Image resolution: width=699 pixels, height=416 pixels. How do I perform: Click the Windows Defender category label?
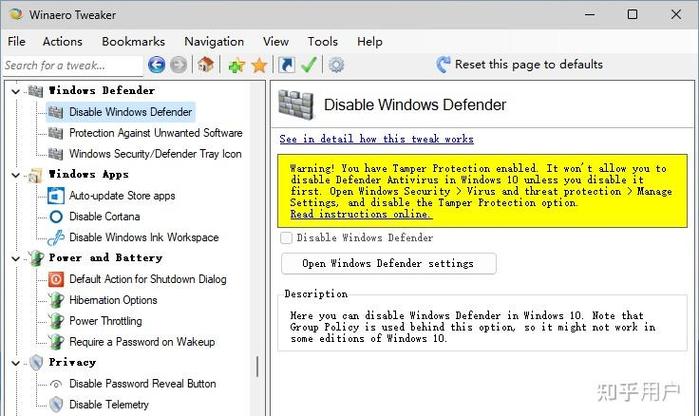click(102, 91)
